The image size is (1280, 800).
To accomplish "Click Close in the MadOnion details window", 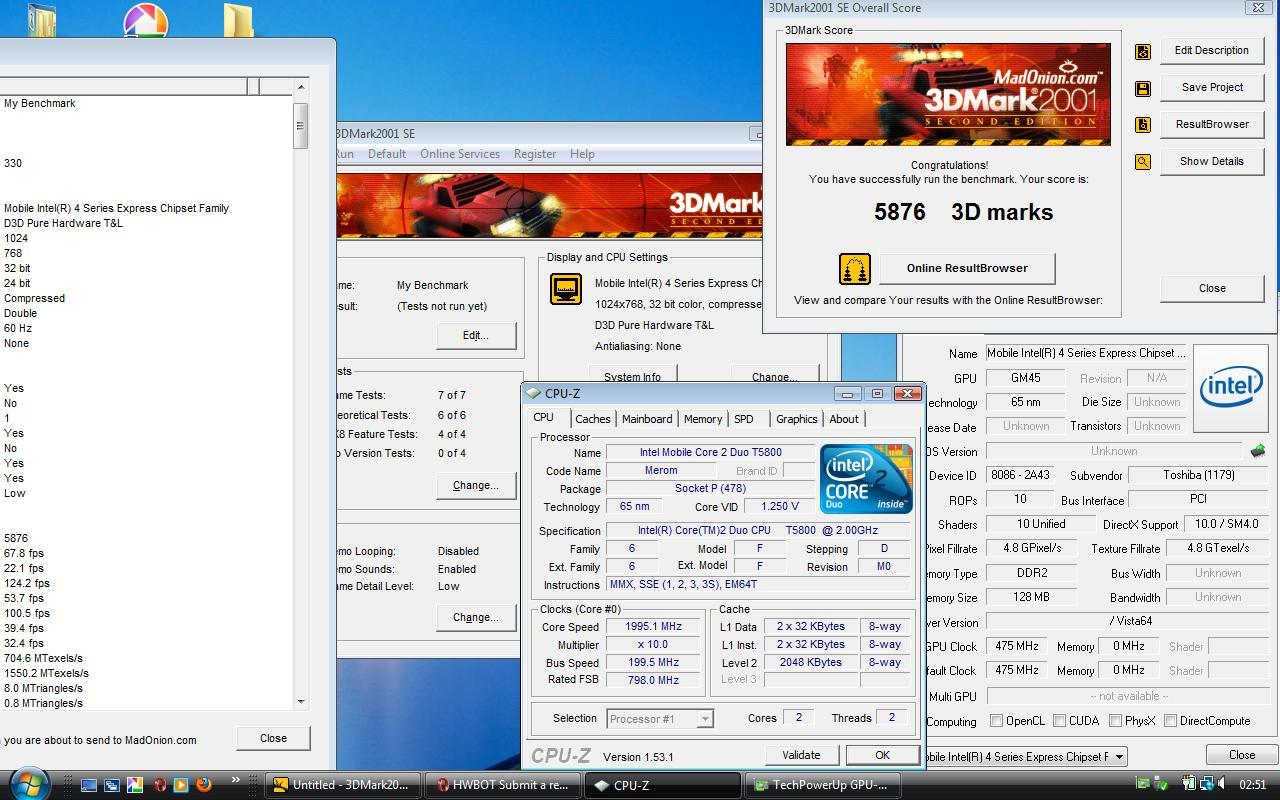I will [x=273, y=738].
